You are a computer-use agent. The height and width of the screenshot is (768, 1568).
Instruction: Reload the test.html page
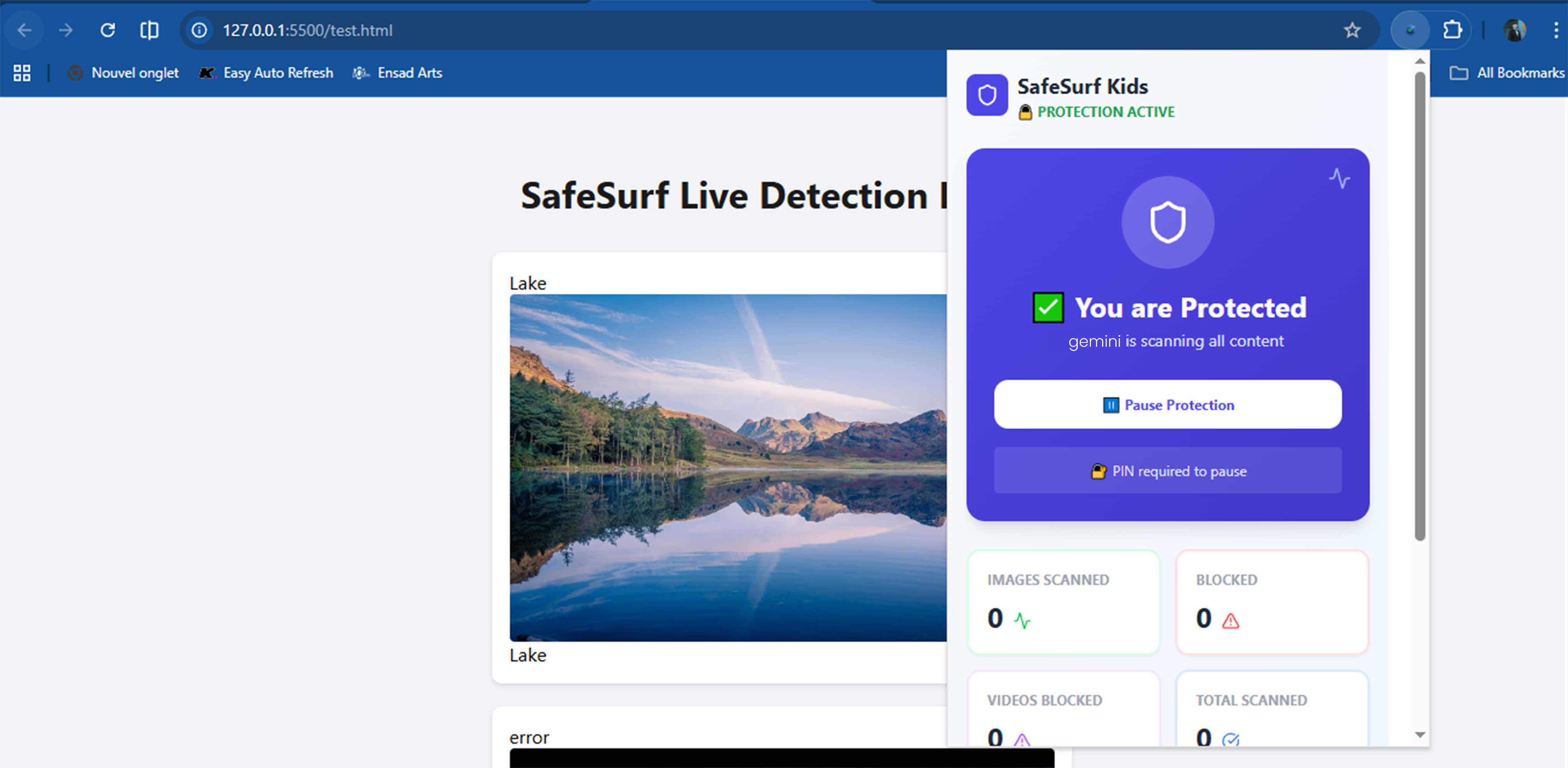(x=108, y=30)
